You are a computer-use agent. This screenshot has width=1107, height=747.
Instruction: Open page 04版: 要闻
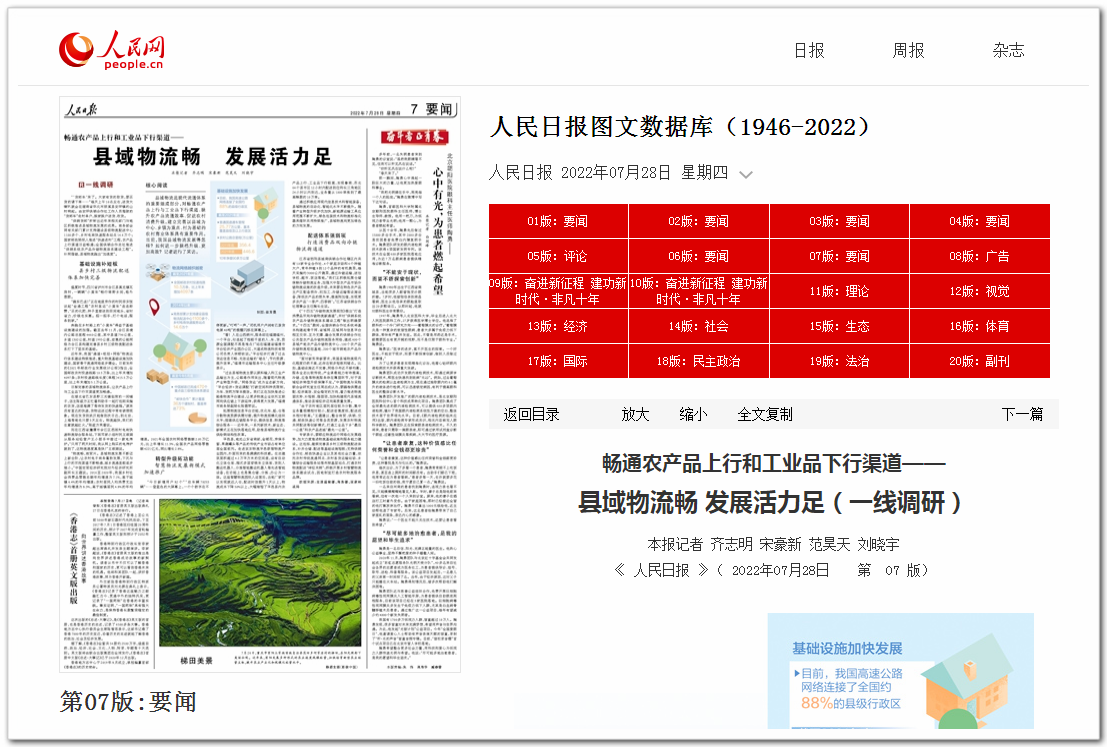pos(980,221)
